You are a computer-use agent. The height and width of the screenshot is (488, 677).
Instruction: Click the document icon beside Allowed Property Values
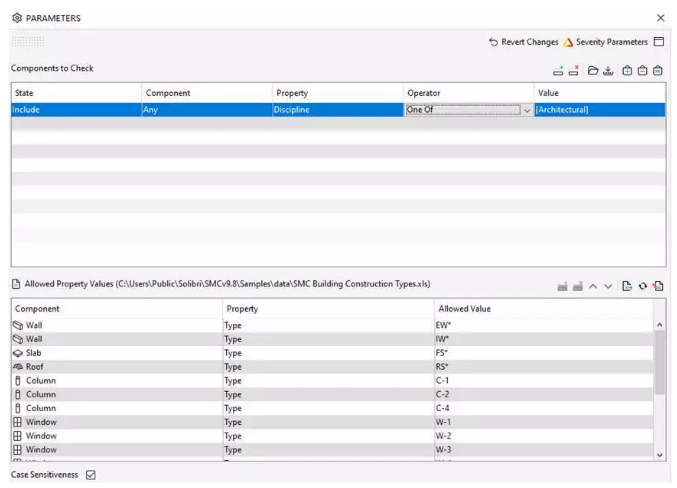tap(16, 284)
